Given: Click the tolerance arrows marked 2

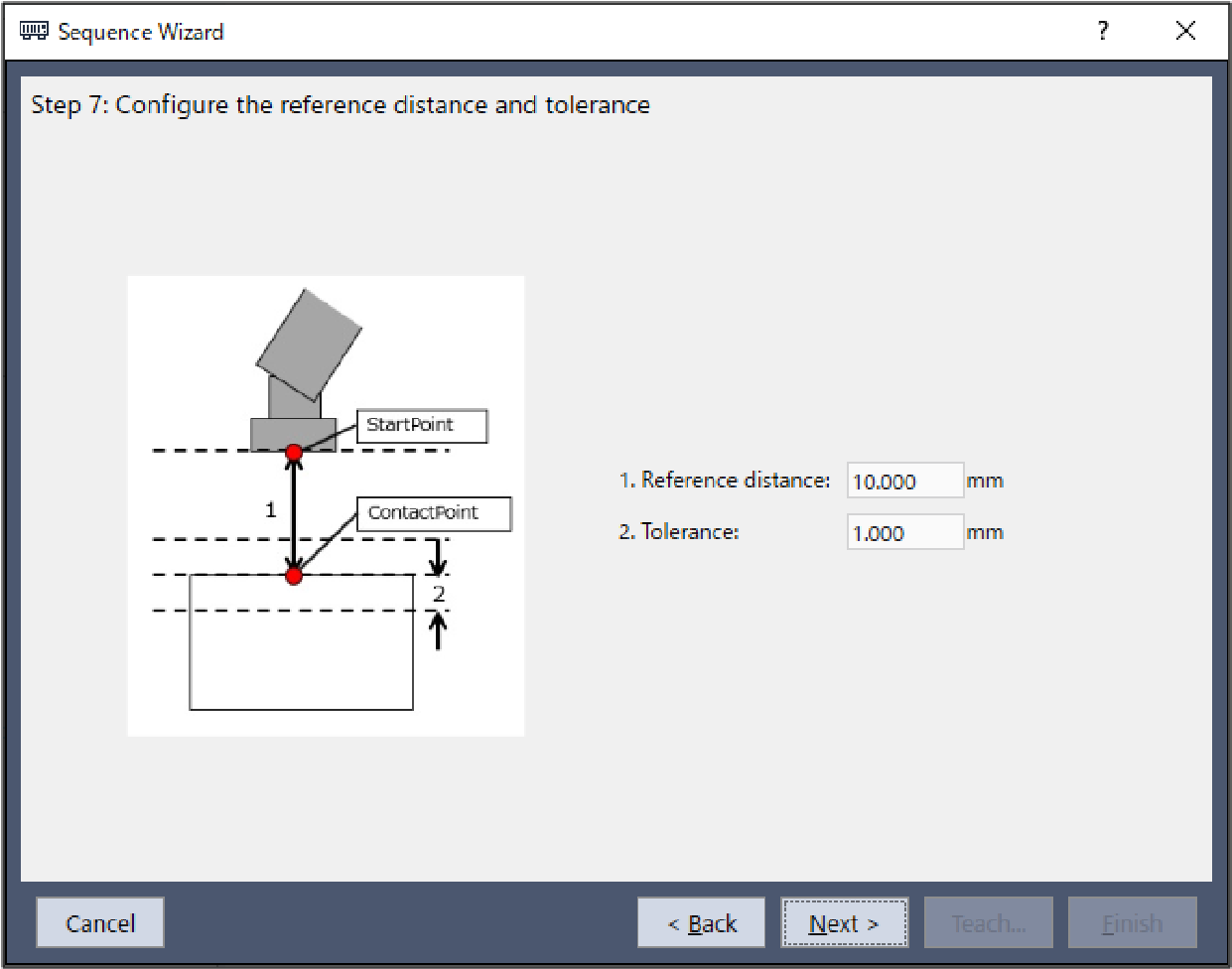Looking at the screenshot, I should [x=438, y=594].
